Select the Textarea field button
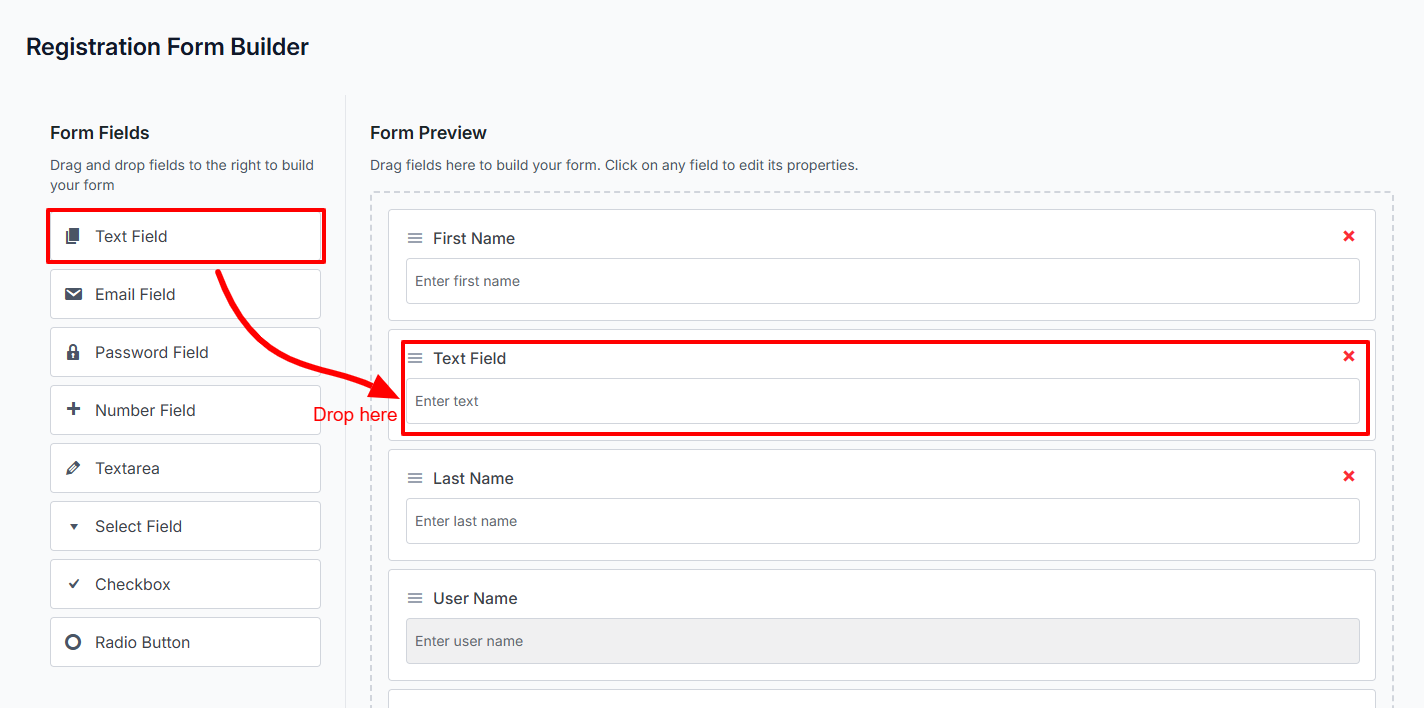This screenshot has width=1424, height=708. click(185, 468)
